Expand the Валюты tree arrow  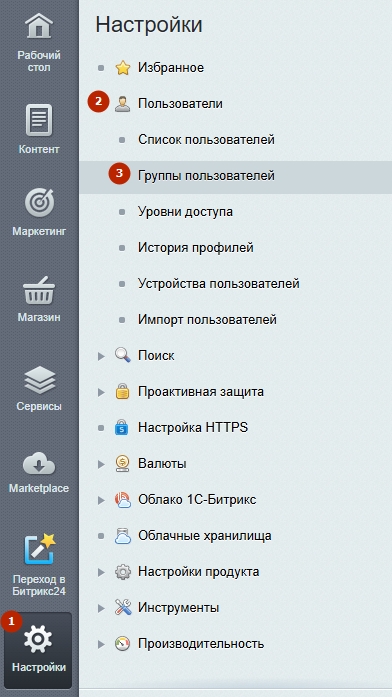pyautogui.click(x=101, y=464)
